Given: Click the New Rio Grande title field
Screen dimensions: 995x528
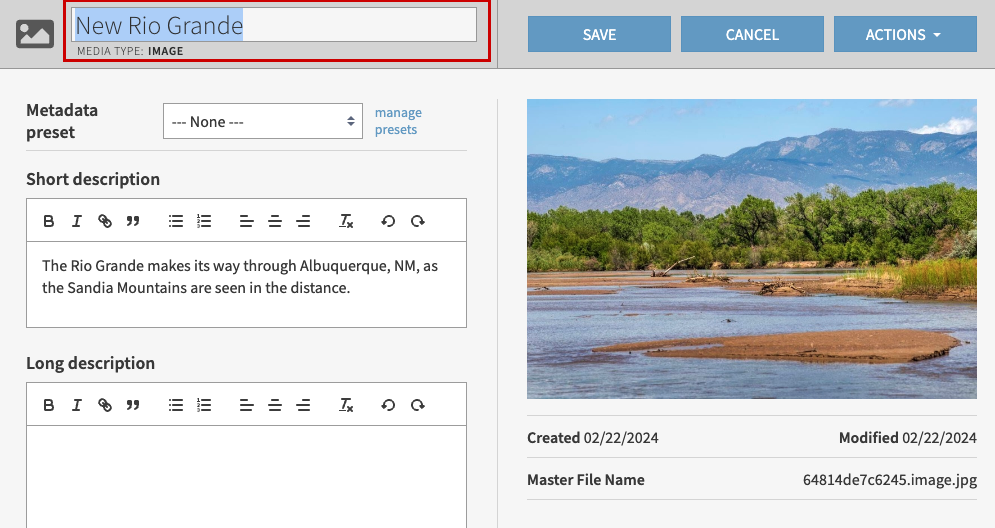Looking at the screenshot, I should (274, 25).
